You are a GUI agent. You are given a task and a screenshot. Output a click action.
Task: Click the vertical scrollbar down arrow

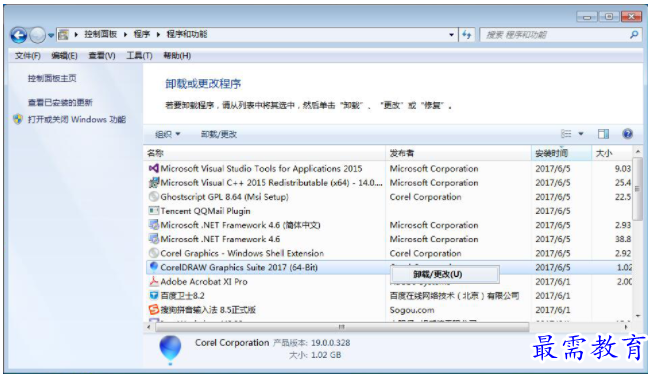637,316
